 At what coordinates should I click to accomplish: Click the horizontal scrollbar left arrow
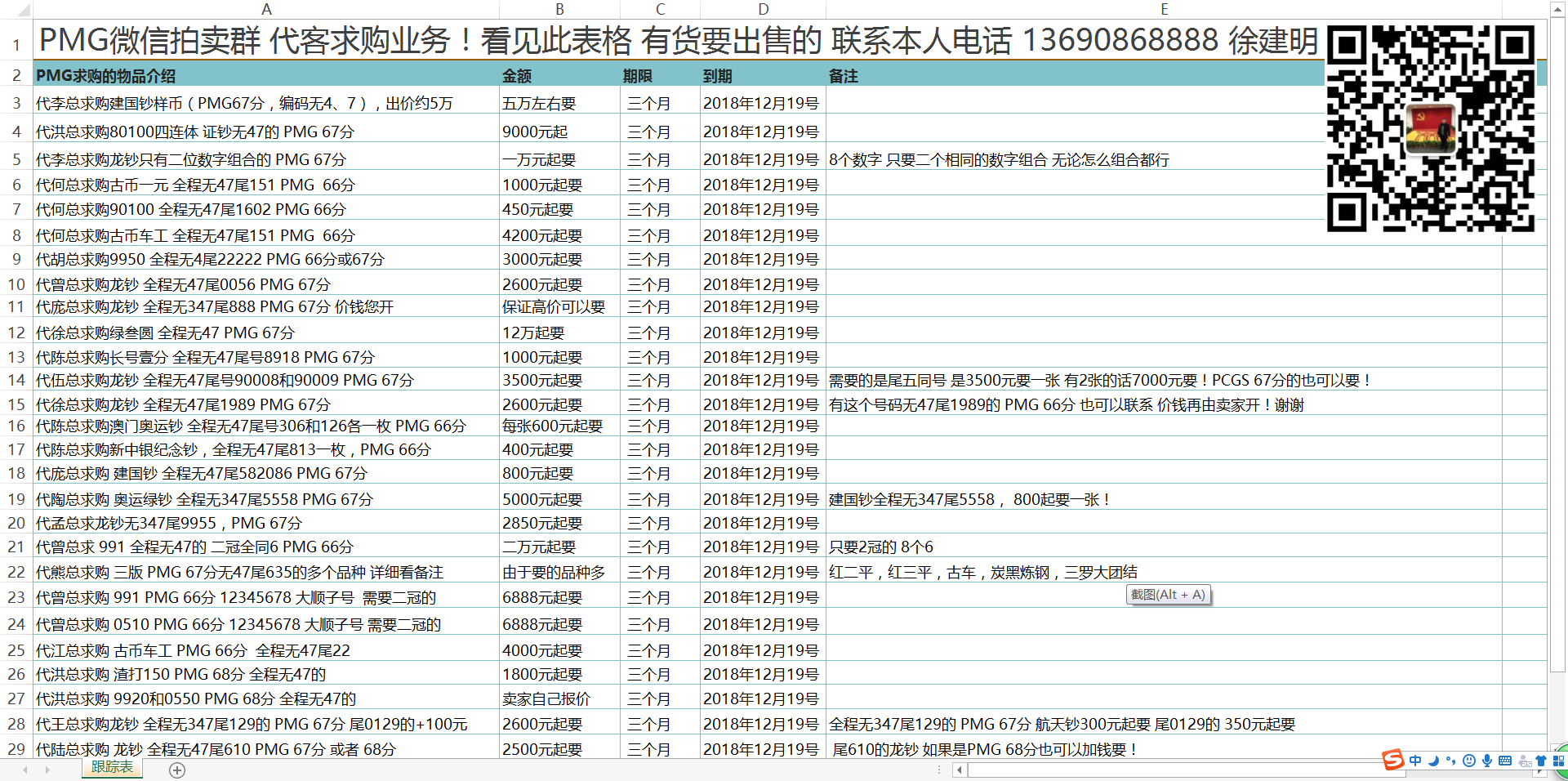pyautogui.click(x=960, y=770)
